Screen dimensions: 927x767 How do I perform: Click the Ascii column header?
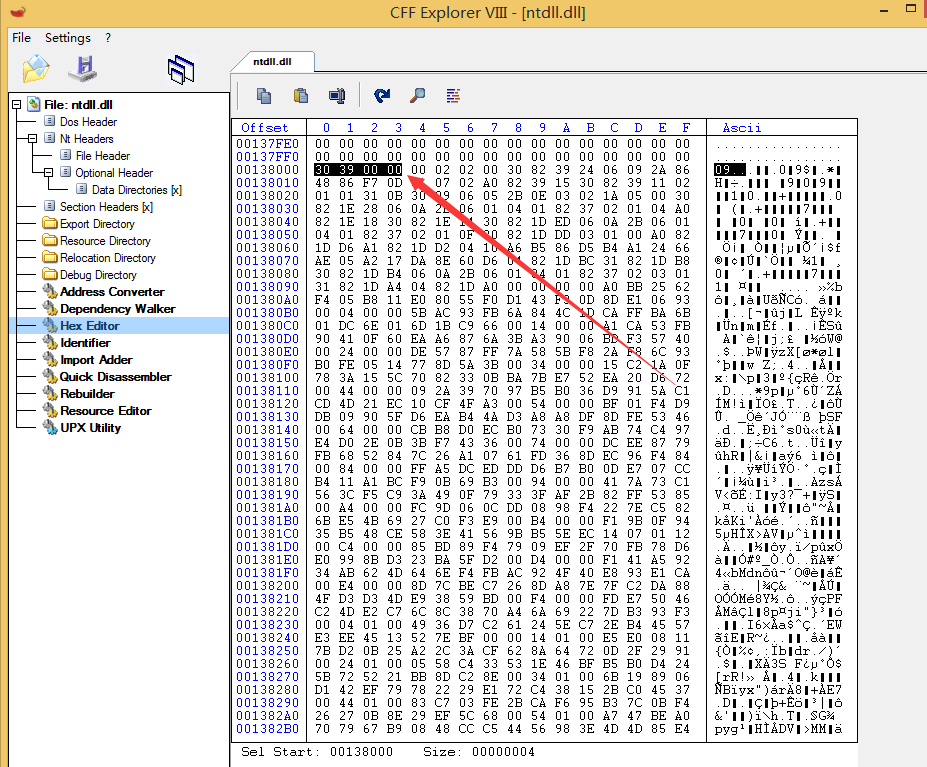pos(742,128)
